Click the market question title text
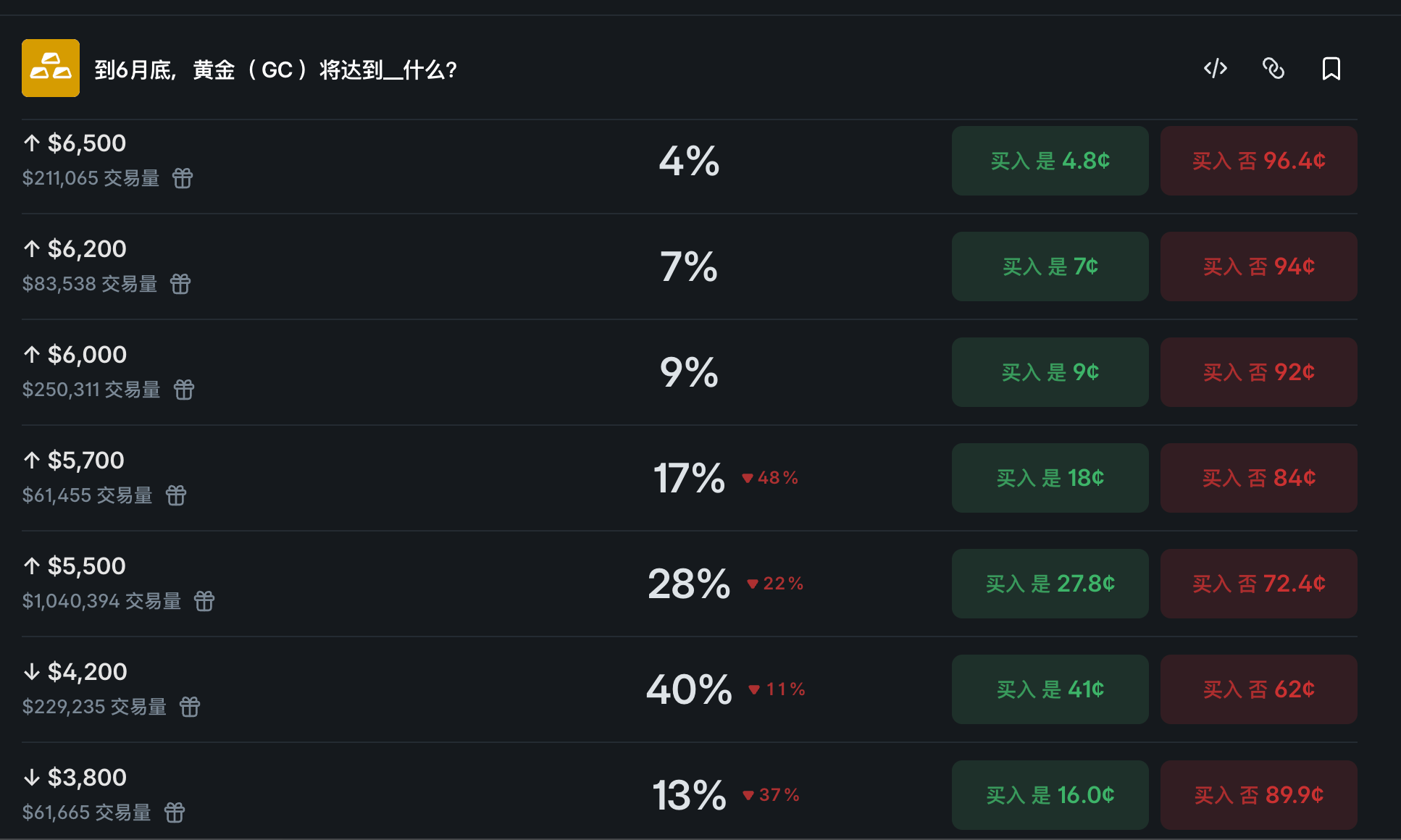Viewport: 1401px width, 840px height. coord(275,70)
